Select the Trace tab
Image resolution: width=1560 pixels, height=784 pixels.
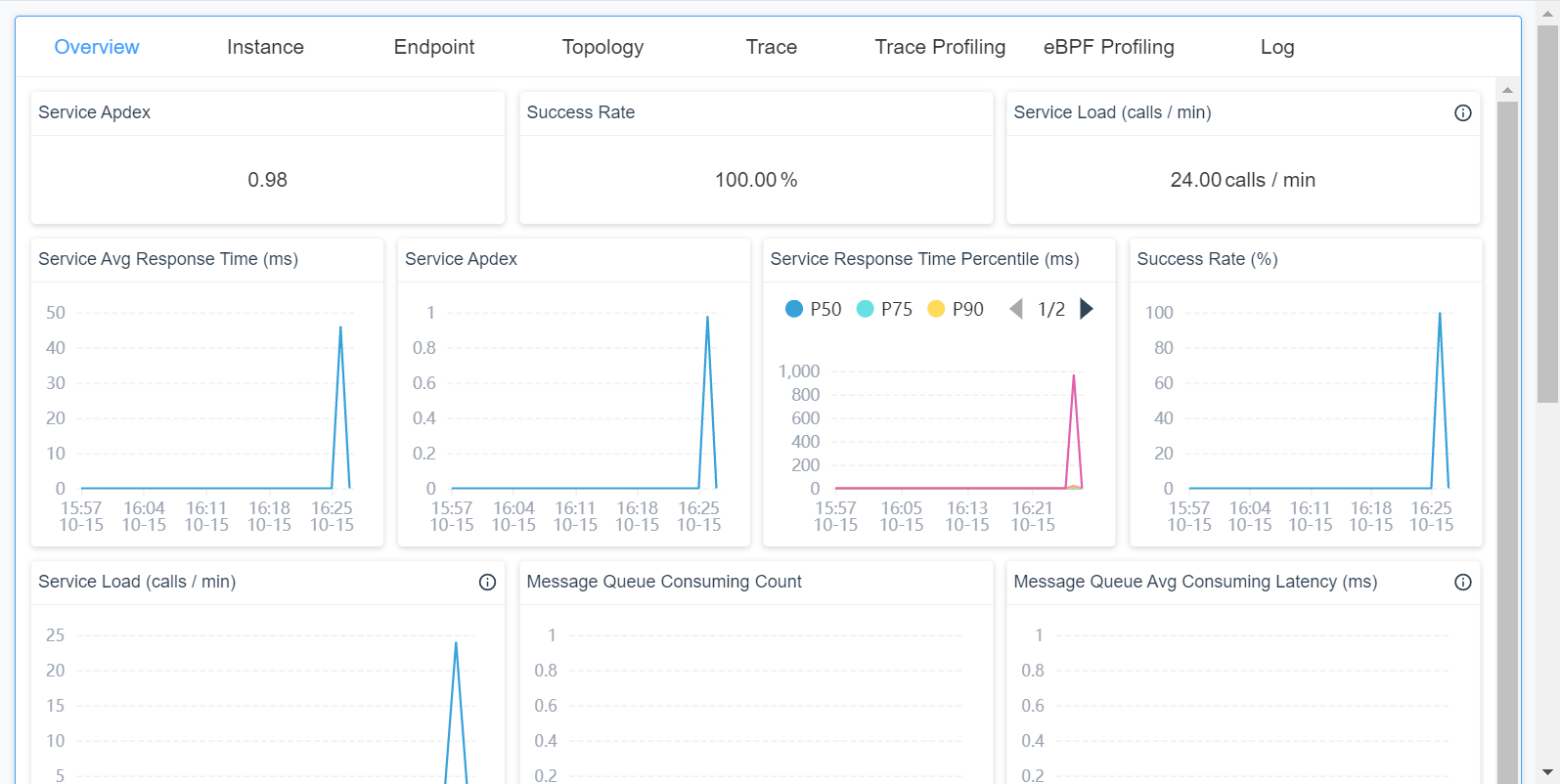pyautogui.click(x=772, y=47)
